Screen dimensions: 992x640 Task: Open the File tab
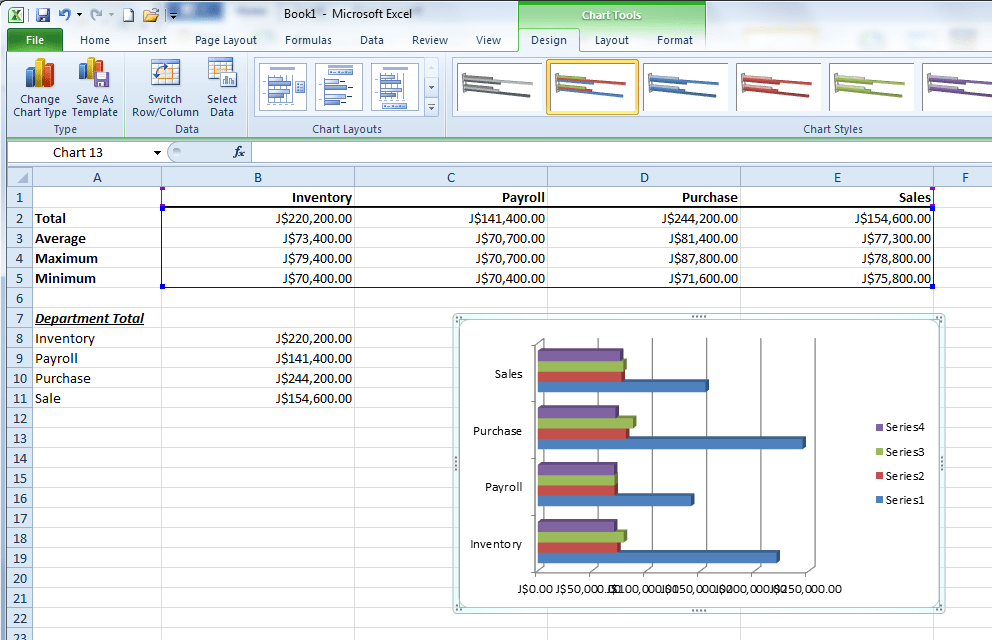(x=34, y=40)
